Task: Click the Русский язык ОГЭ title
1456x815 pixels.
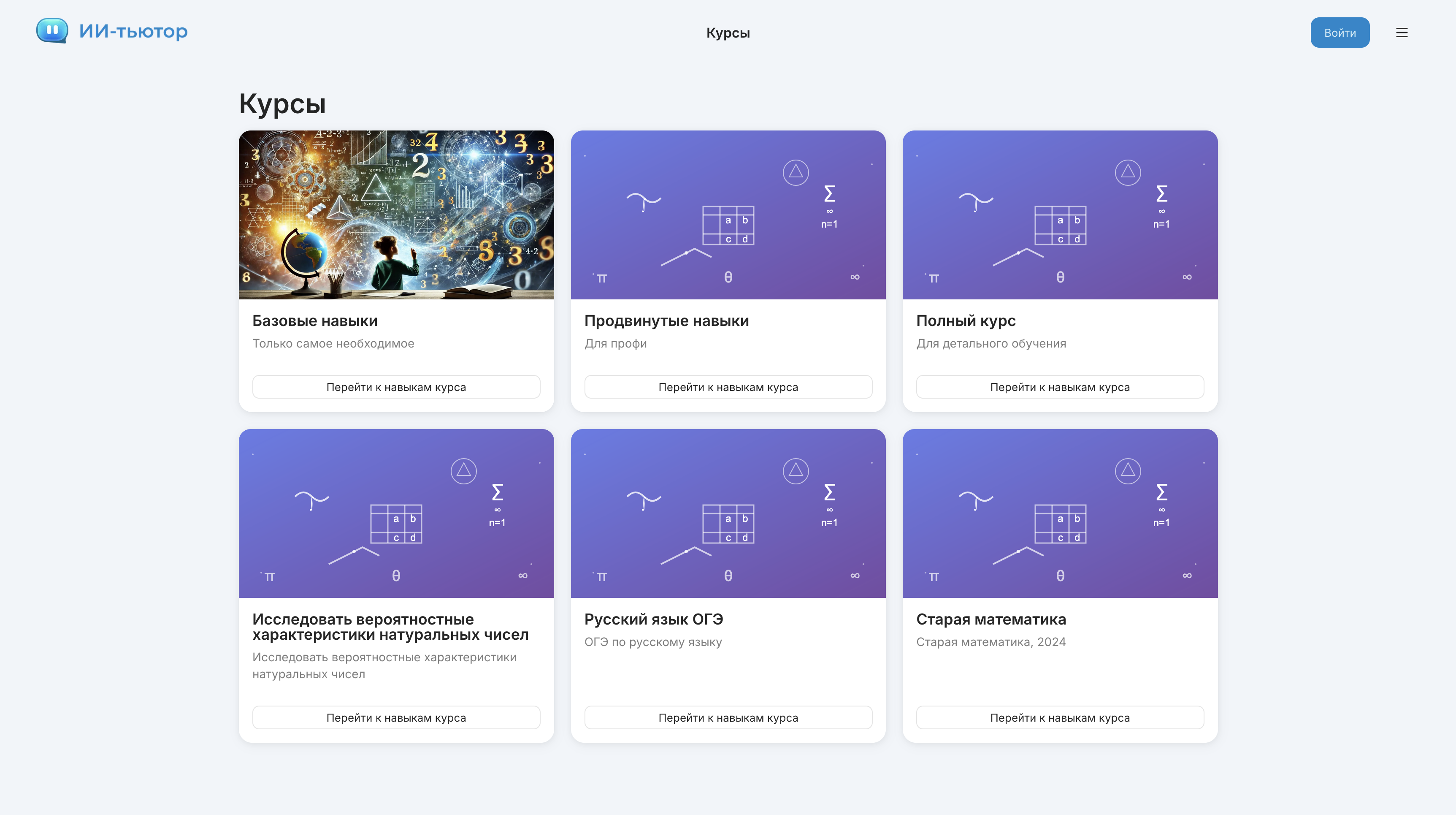Action: pos(653,619)
